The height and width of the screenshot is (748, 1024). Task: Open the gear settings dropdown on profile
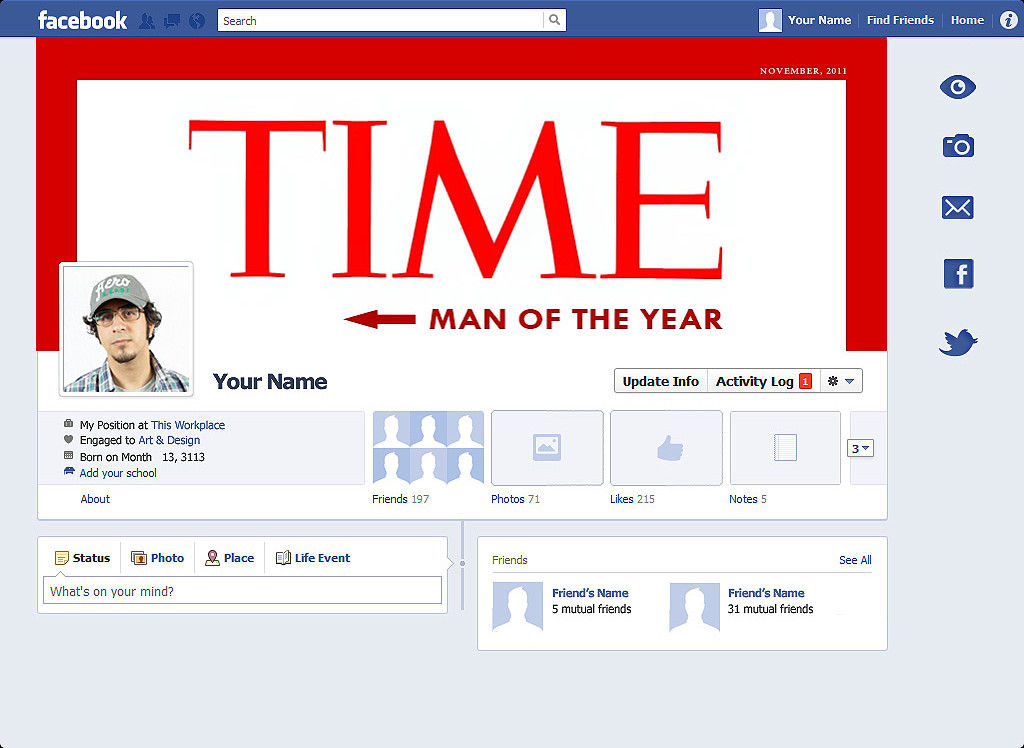click(840, 381)
